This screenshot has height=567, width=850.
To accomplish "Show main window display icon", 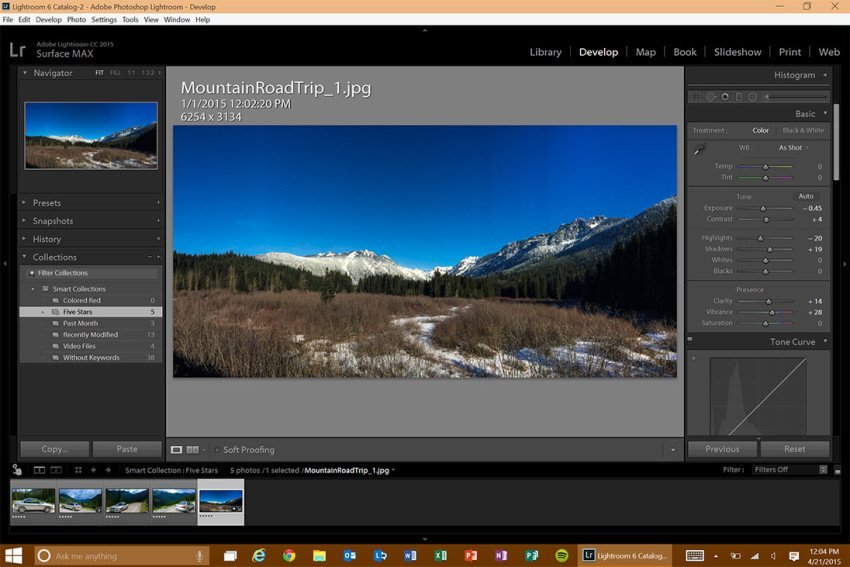I will 40,470.
